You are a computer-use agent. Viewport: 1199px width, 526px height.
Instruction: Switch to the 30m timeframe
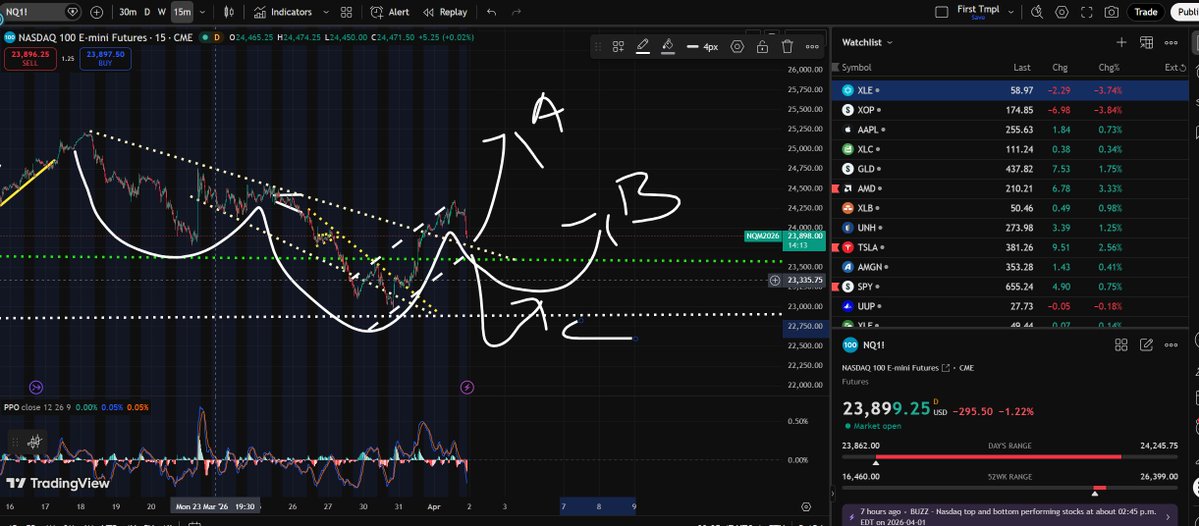128,12
